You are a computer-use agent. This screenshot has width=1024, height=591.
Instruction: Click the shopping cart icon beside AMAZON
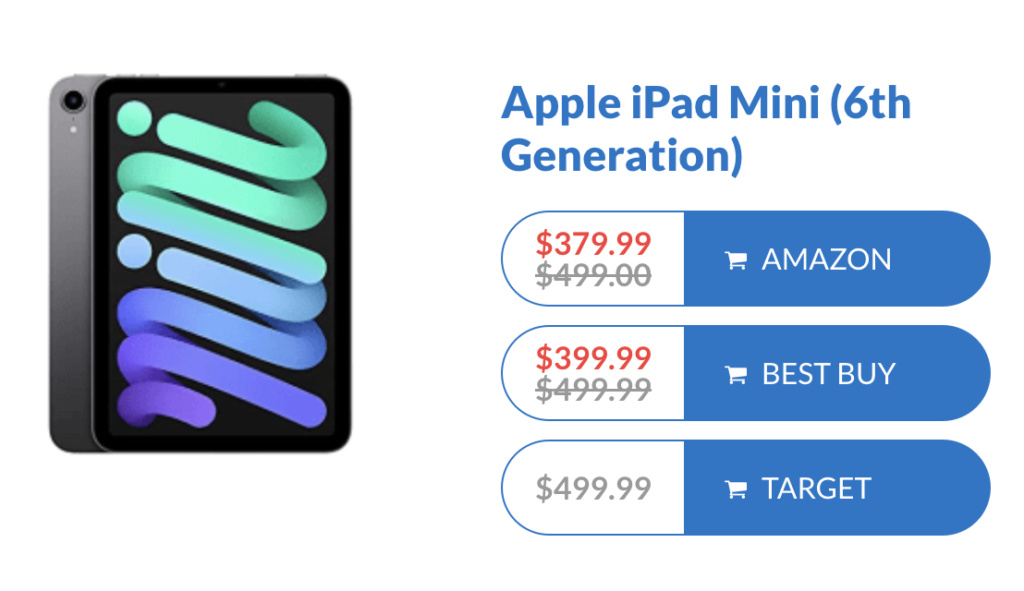735,260
